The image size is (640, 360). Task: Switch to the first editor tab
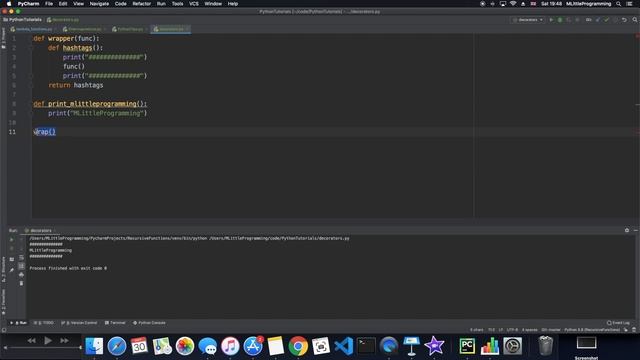tap(33, 29)
